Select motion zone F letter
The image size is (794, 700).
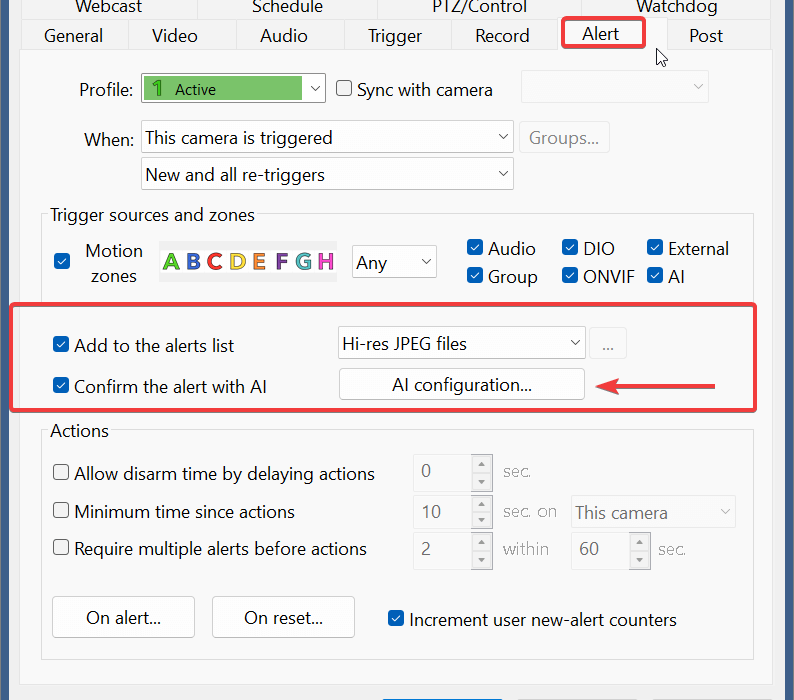coord(282,262)
